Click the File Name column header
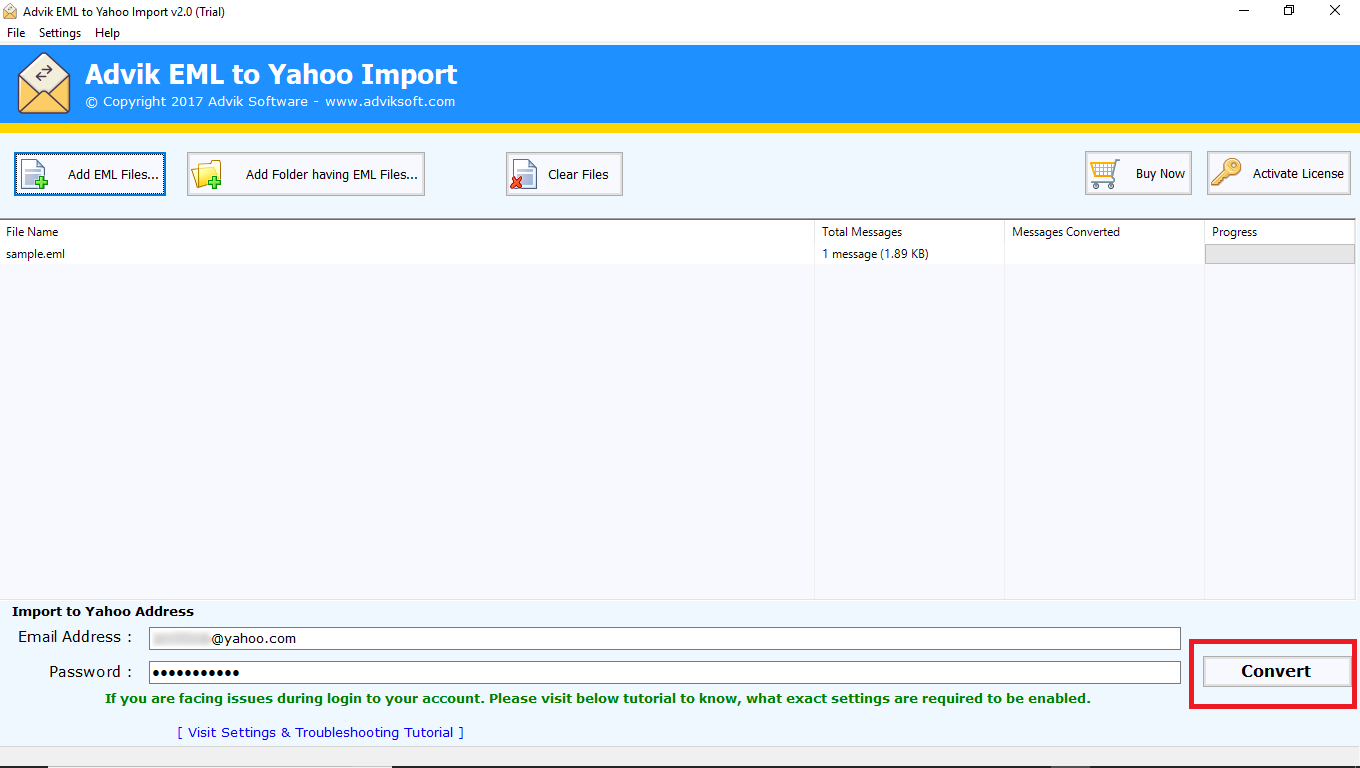 [x=407, y=232]
